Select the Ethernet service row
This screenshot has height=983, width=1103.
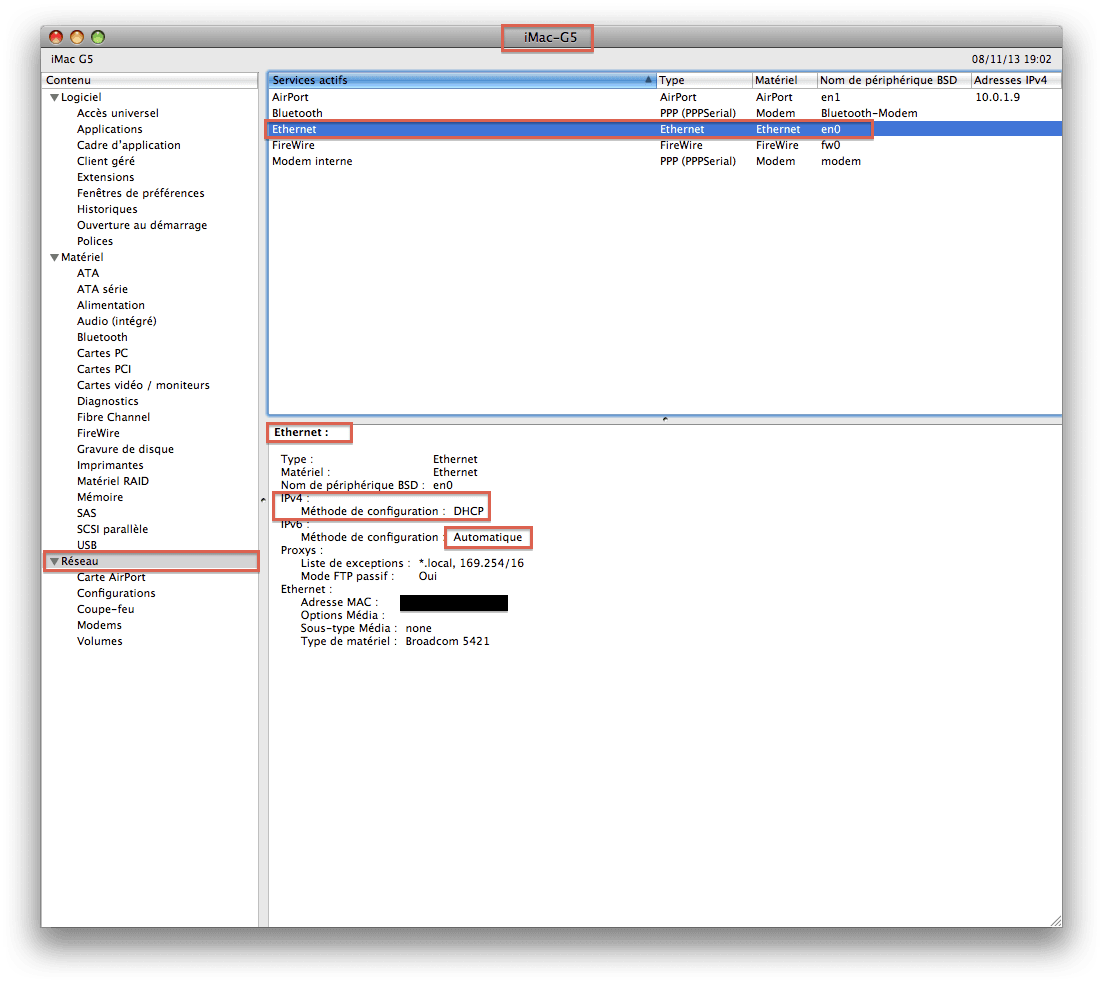(665, 129)
